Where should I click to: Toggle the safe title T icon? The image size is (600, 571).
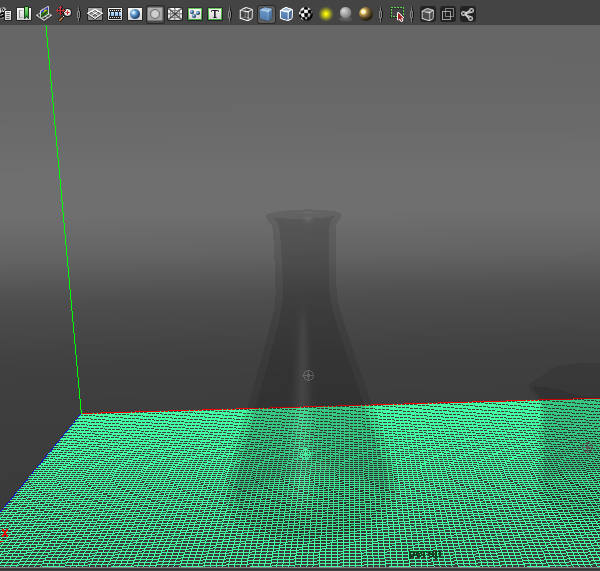pos(214,14)
